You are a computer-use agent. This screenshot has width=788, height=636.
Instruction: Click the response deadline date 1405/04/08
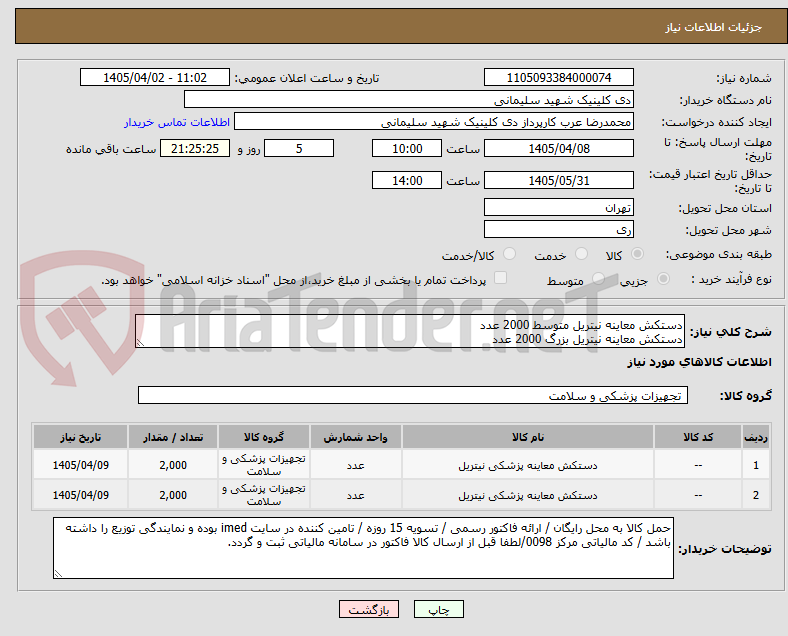pyautogui.click(x=558, y=149)
